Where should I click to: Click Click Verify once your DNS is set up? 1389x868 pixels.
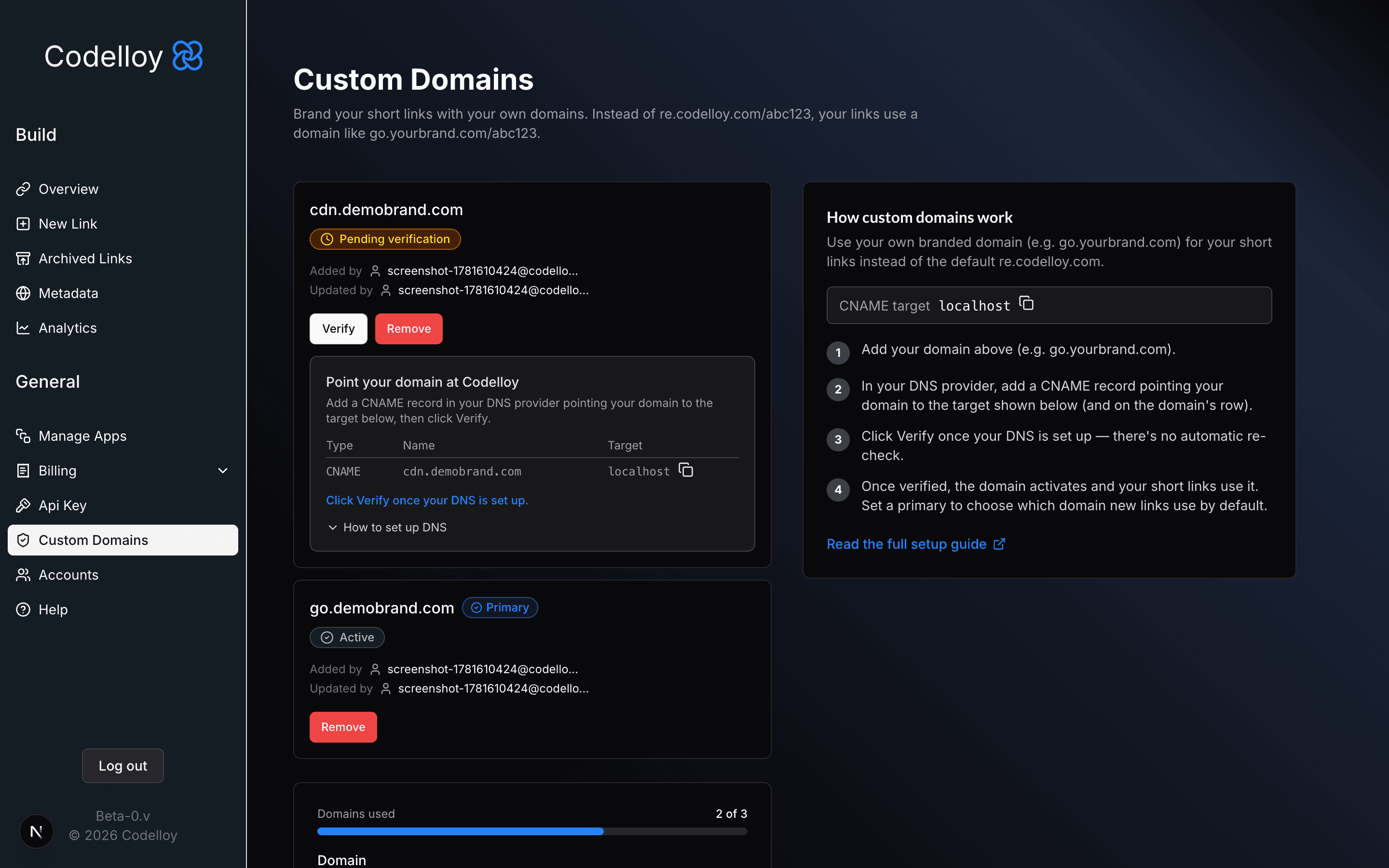pyautogui.click(x=427, y=500)
